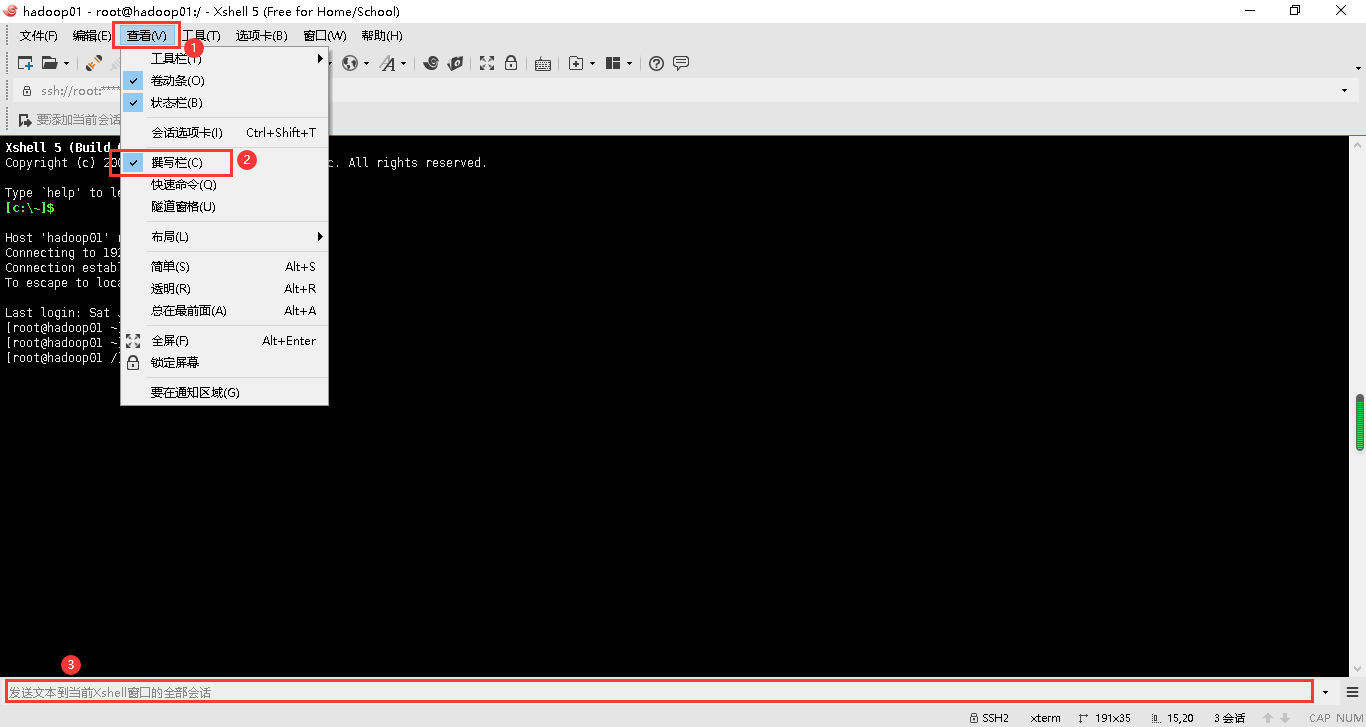Select 锁定屏幕 in the view menu
The height and width of the screenshot is (727, 1366).
(224, 362)
